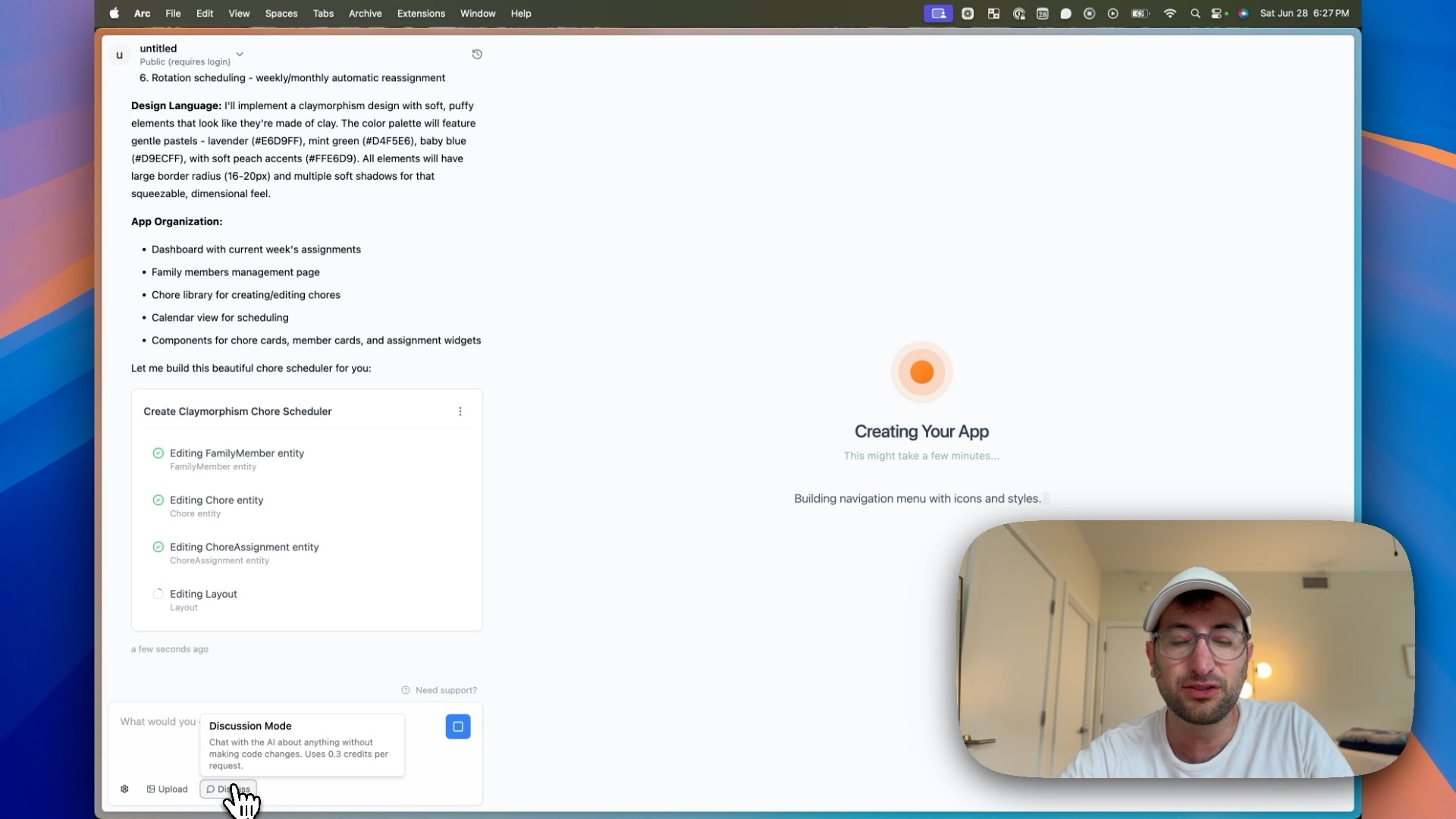This screenshot has width=1456, height=819.
Task: Click the Need support? link
Action: [446, 690]
